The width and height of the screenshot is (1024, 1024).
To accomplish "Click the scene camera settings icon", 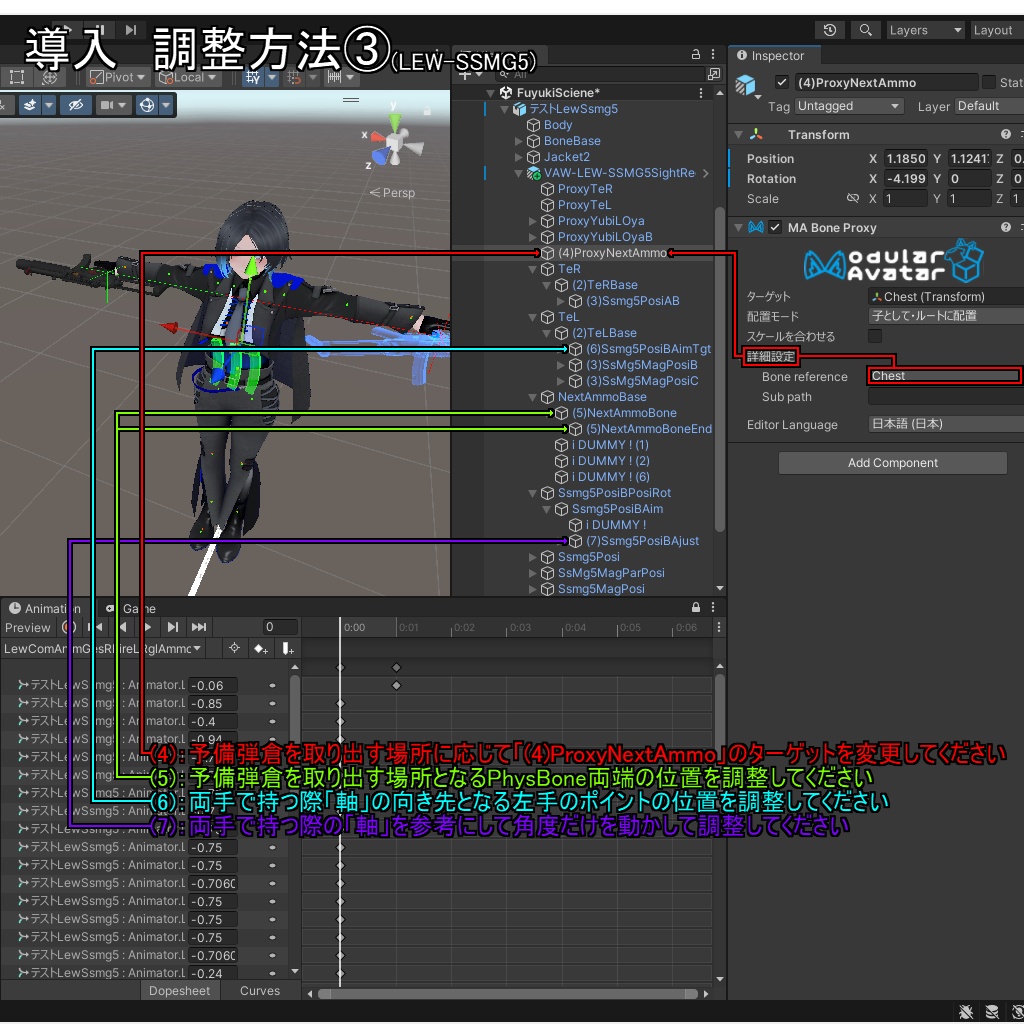I will tap(106, 104).
